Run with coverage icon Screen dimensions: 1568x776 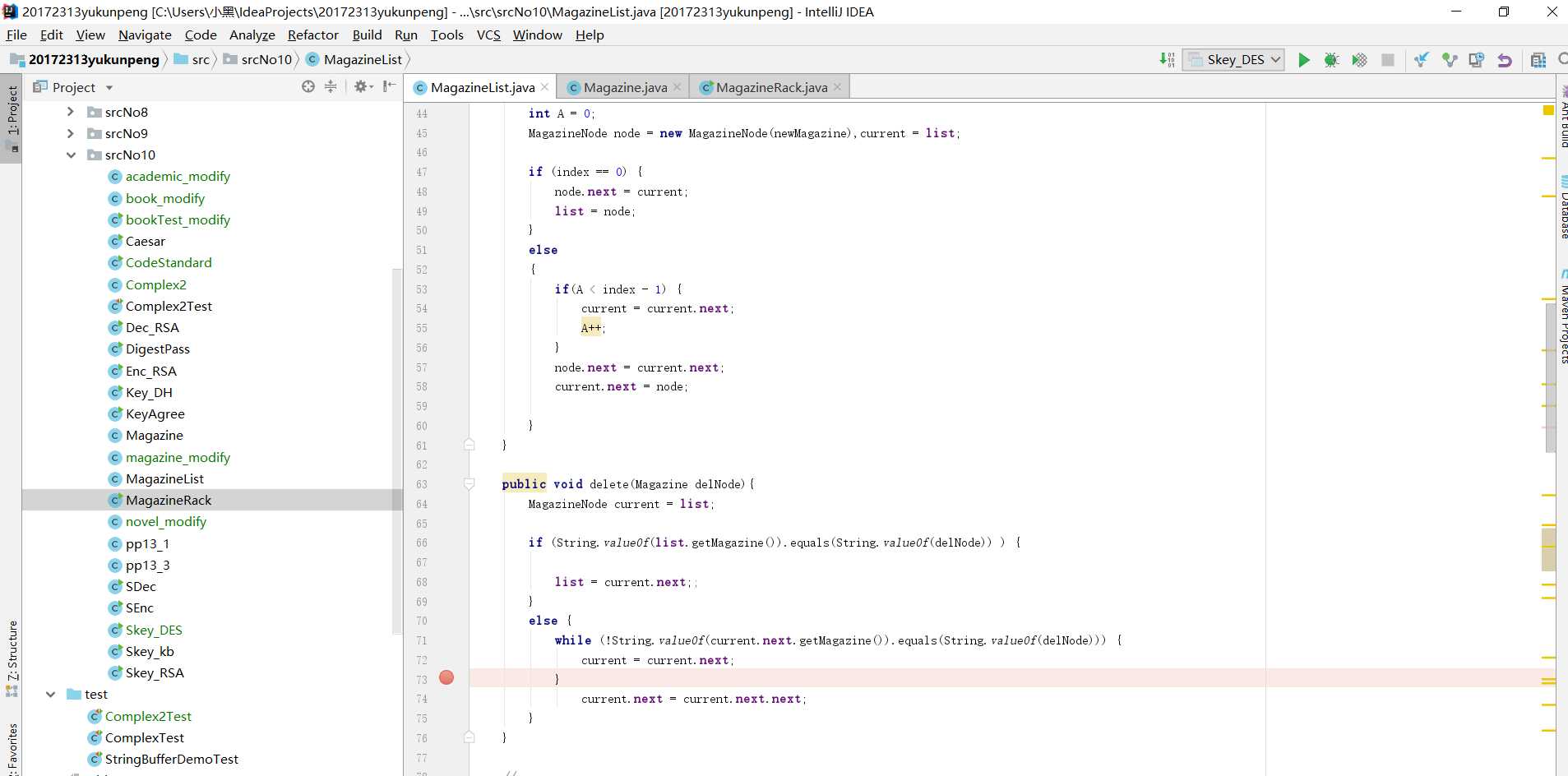pyautogui.click(x=1359, y=60)
